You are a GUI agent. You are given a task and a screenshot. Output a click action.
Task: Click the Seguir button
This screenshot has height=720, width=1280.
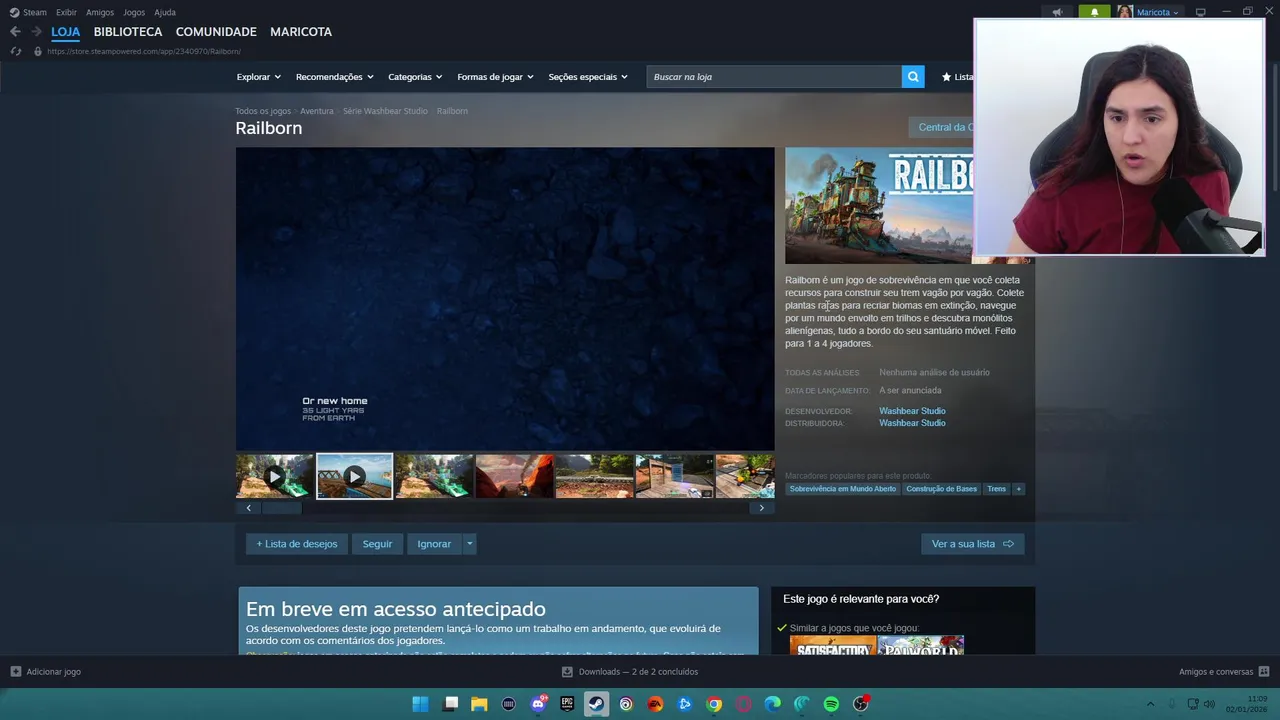377,544
